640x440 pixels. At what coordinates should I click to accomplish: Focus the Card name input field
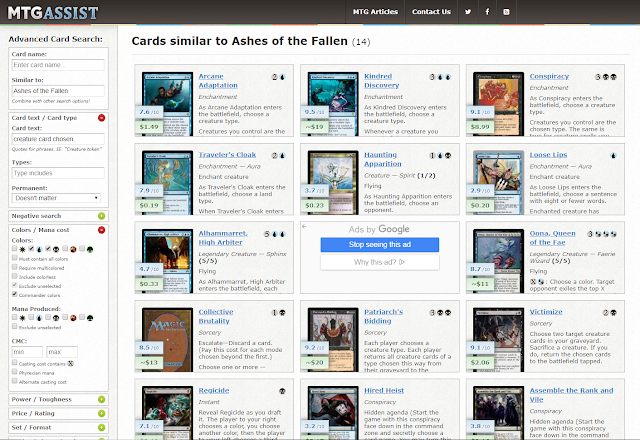(58, 65)
